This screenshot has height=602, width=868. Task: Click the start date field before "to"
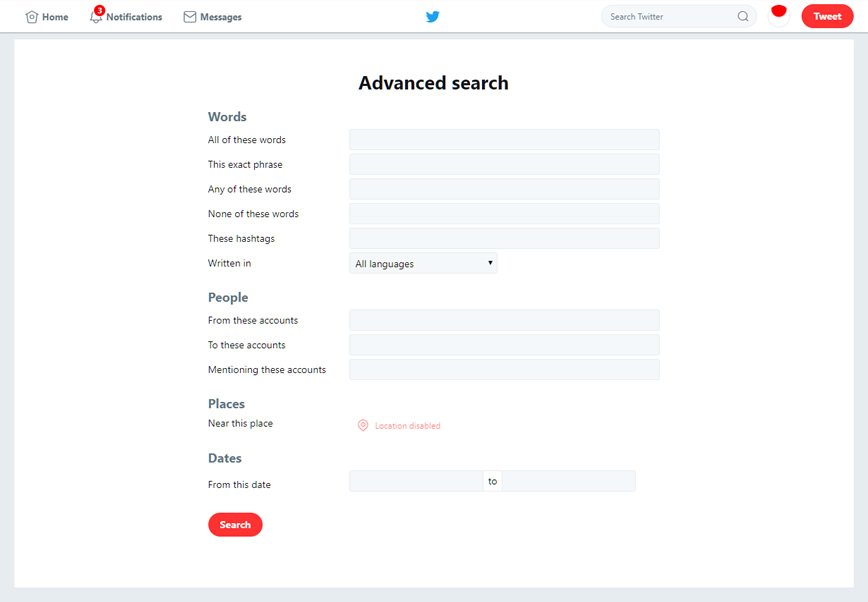(416, 481)
